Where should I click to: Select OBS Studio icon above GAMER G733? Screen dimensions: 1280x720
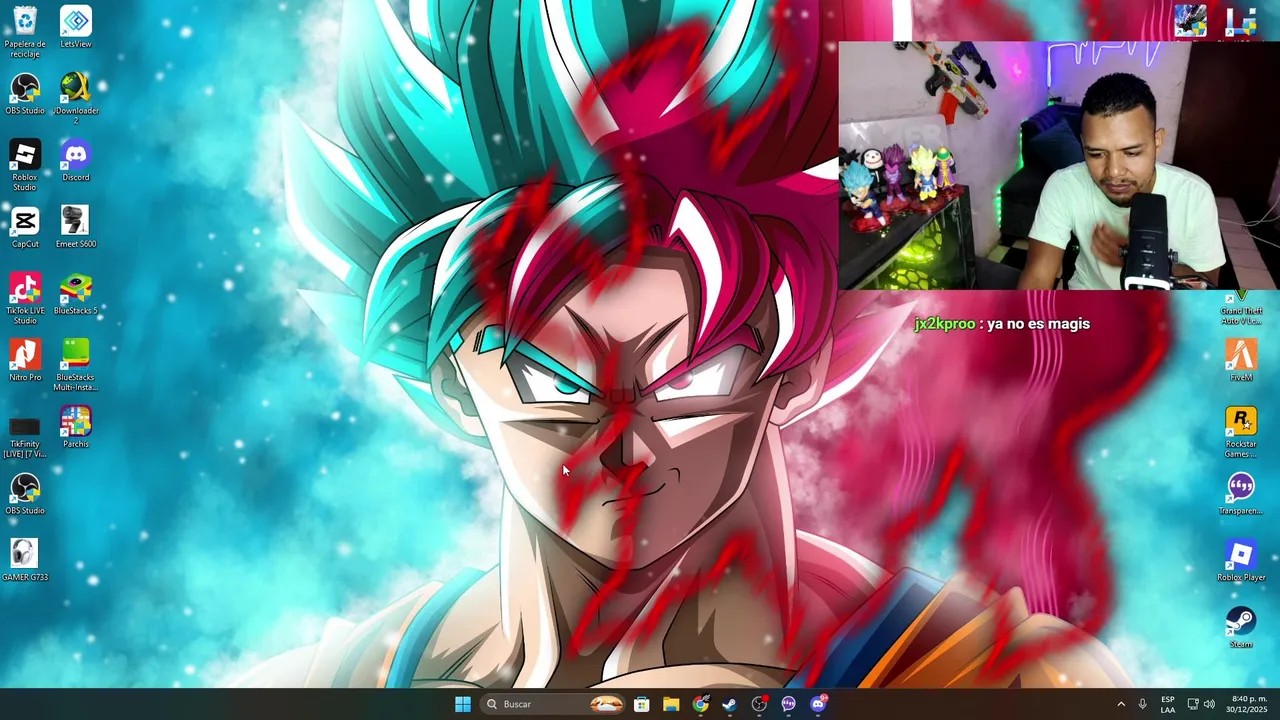(x=25, y=494)
